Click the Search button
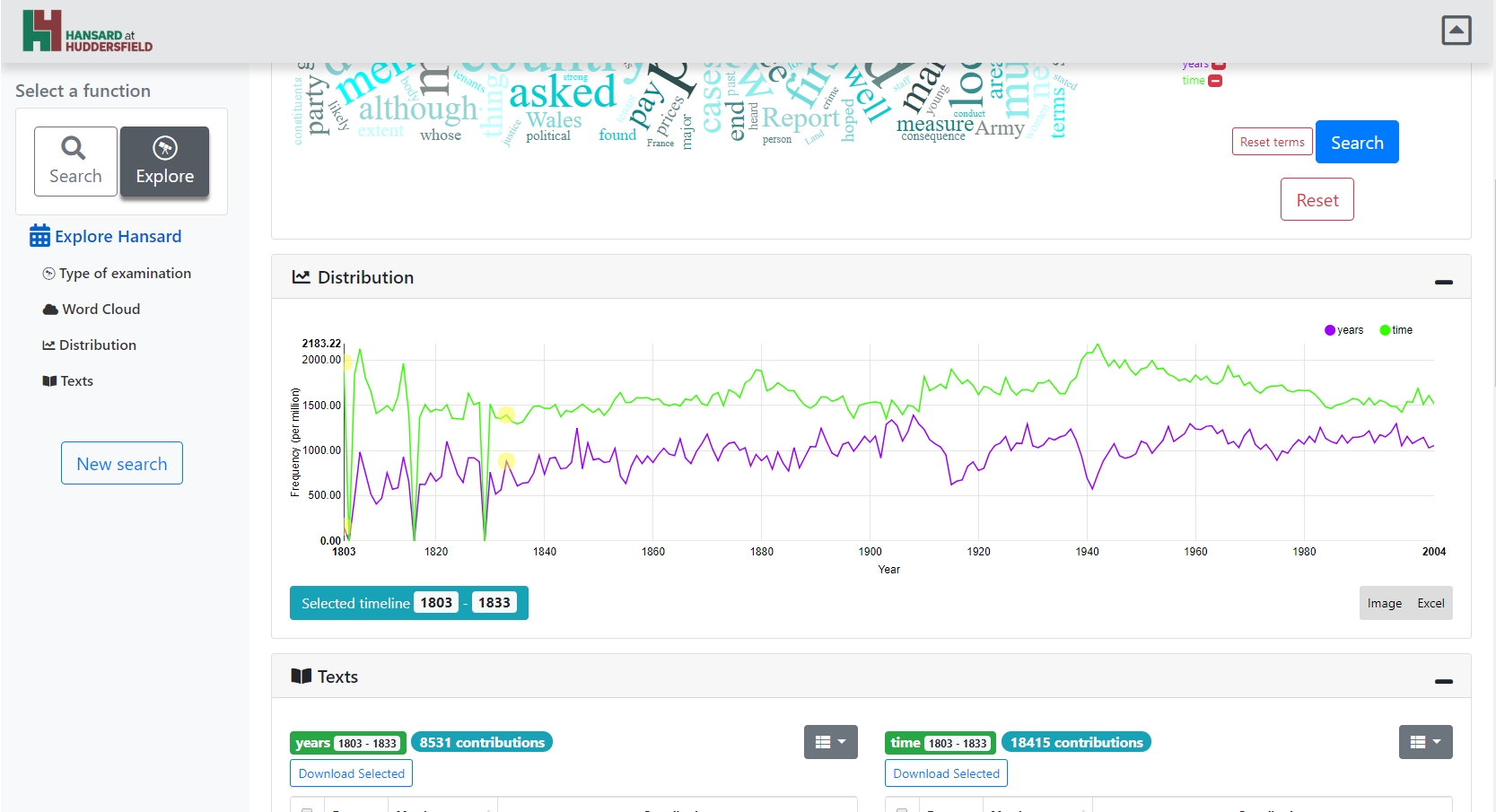 click(1356, 142)
